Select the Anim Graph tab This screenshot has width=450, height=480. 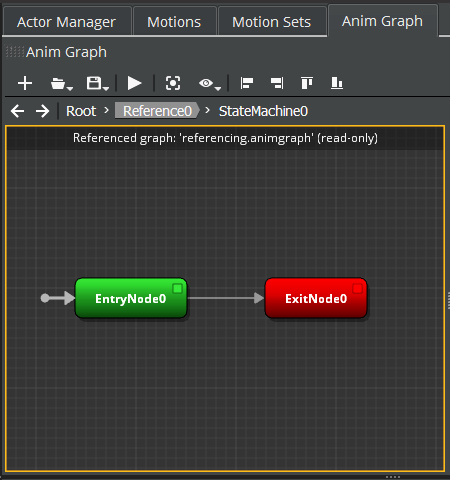(382, 21)
